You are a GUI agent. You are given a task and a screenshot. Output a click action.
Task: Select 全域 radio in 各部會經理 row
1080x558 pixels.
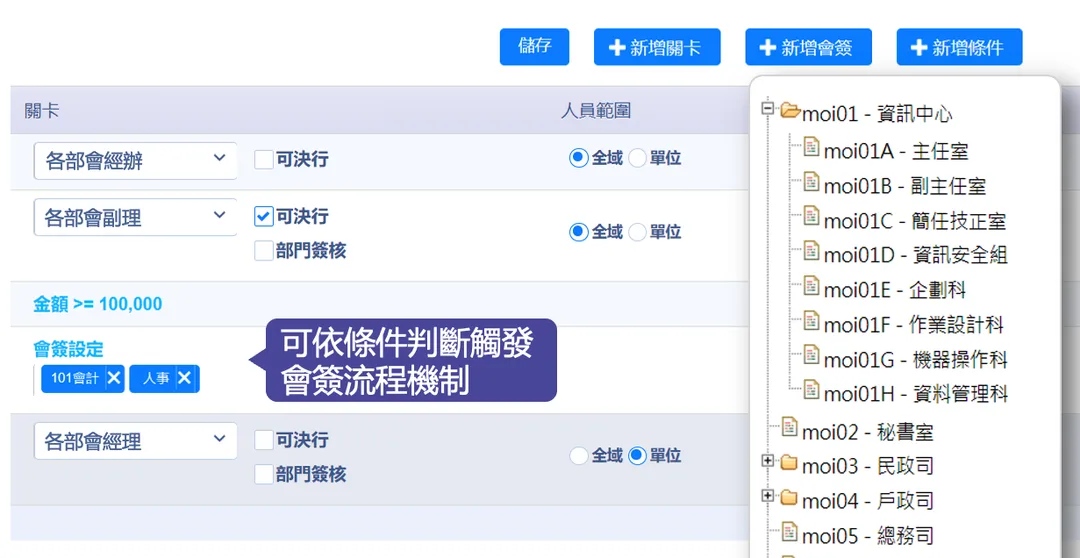click(579, 455)
